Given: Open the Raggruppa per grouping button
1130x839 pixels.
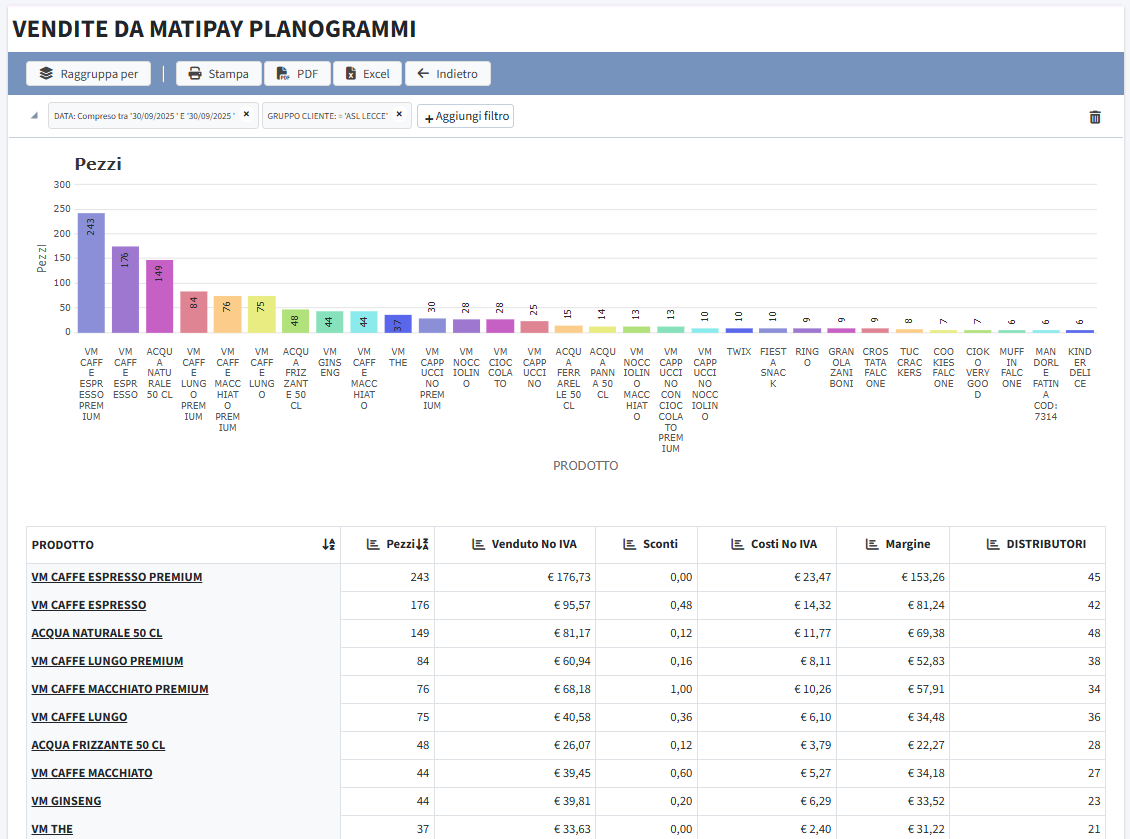Looking at the screenshot, I should coord(89,74).
